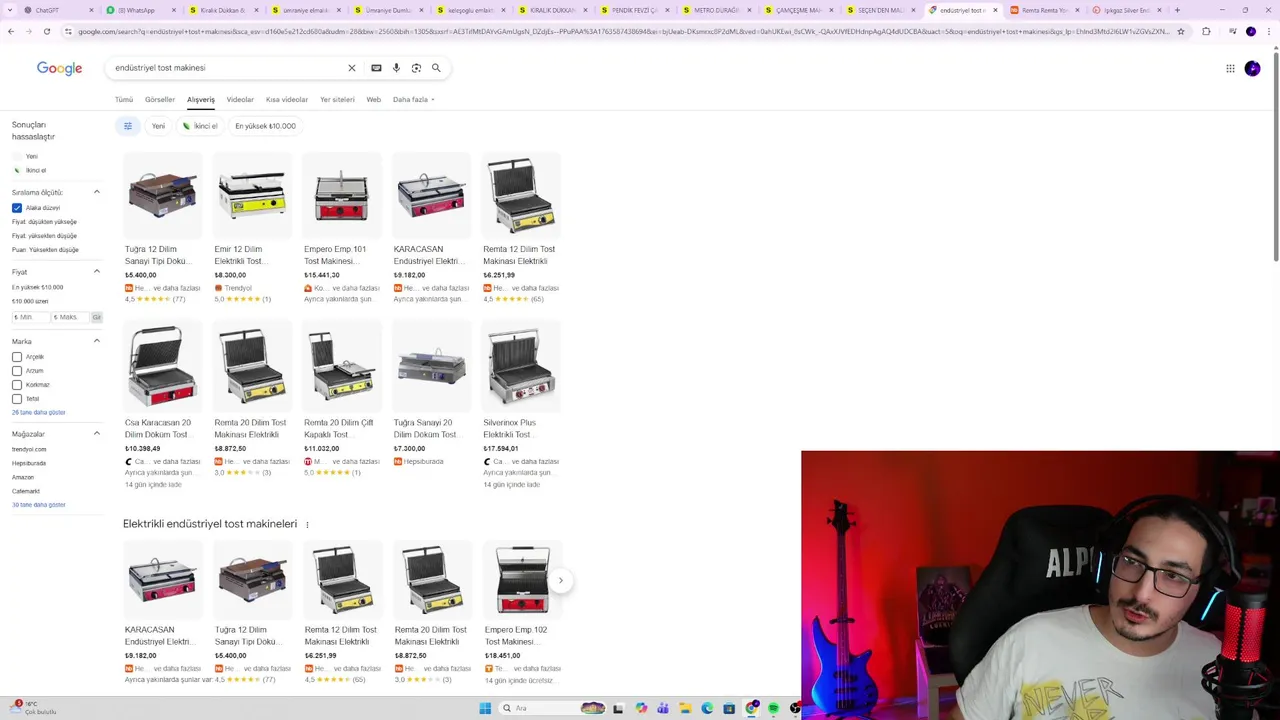Expand 26 tane daha göster brands
The image size is (1280, 720).
click(x=38, y=413)
